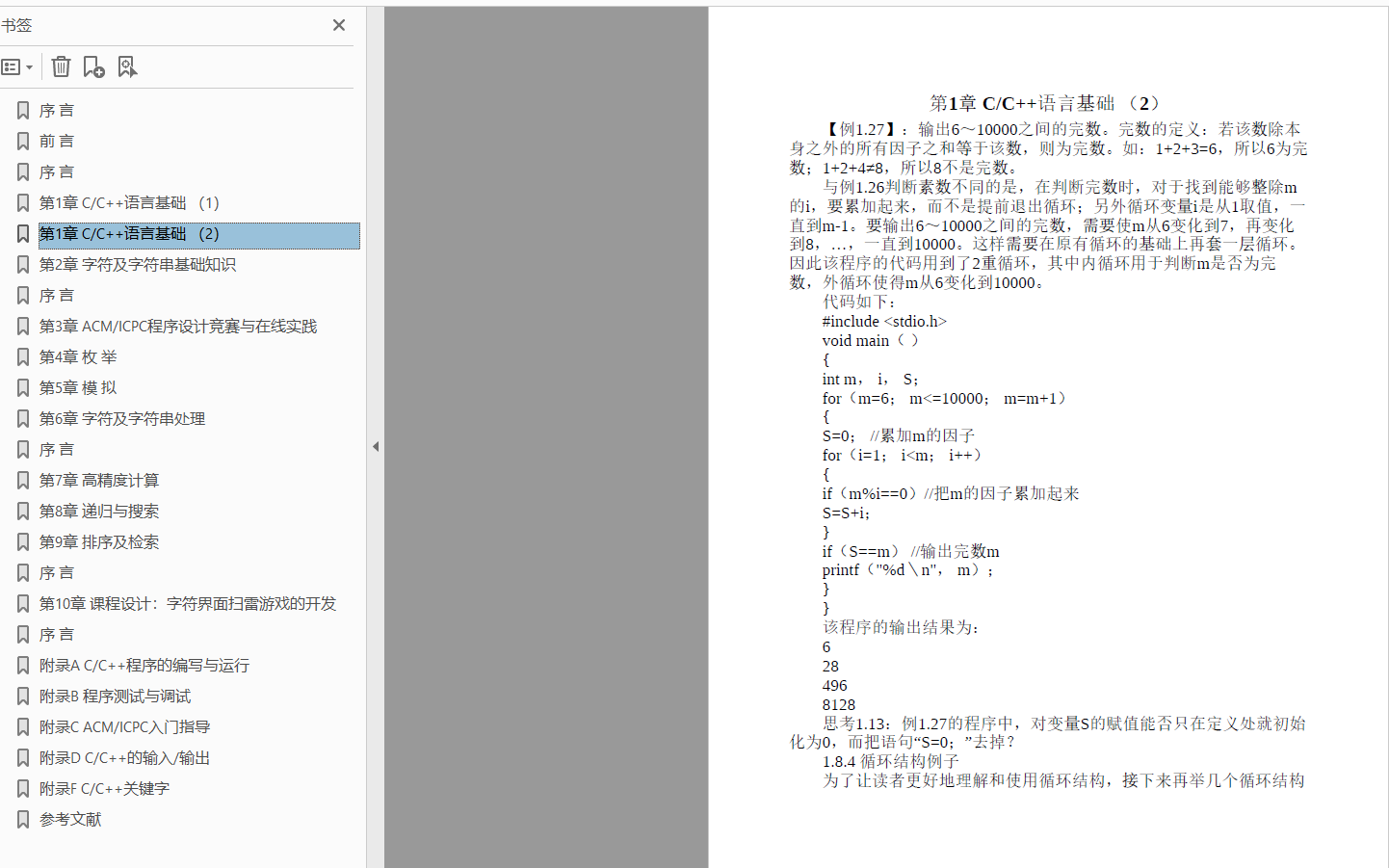
Task: Click the add new bookmark icon
Action: [x=92, y=66]
